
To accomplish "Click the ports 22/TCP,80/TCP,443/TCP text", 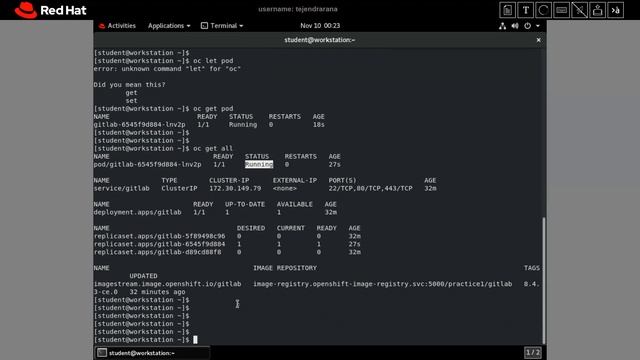I will pyautogui.click(x=371, y=188).
